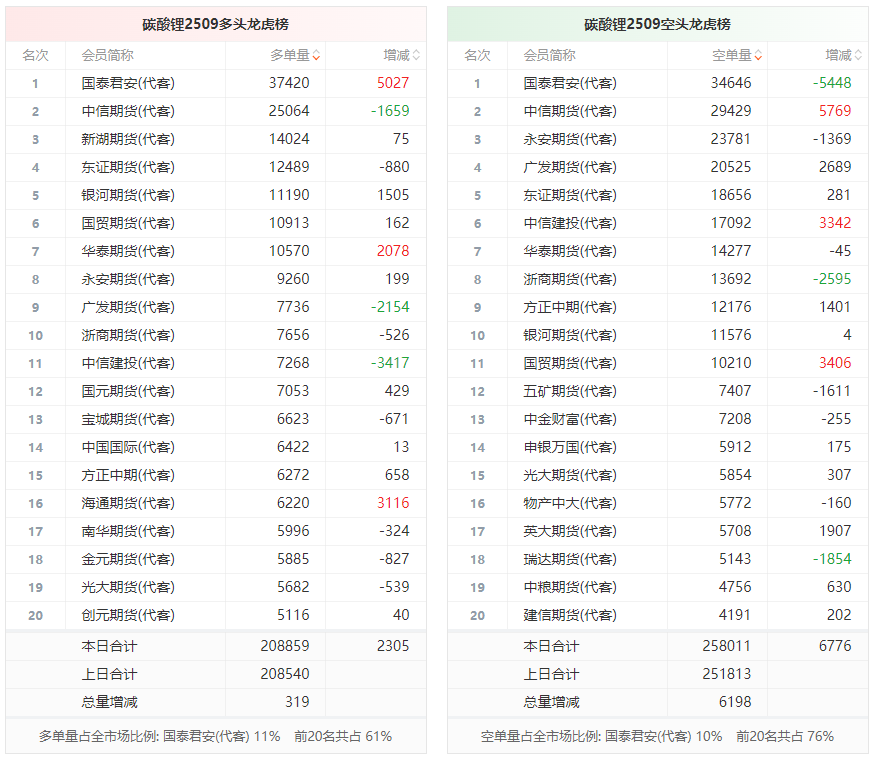
Task: Select 物产中大(代客) in short table
Action: point(570,503)
